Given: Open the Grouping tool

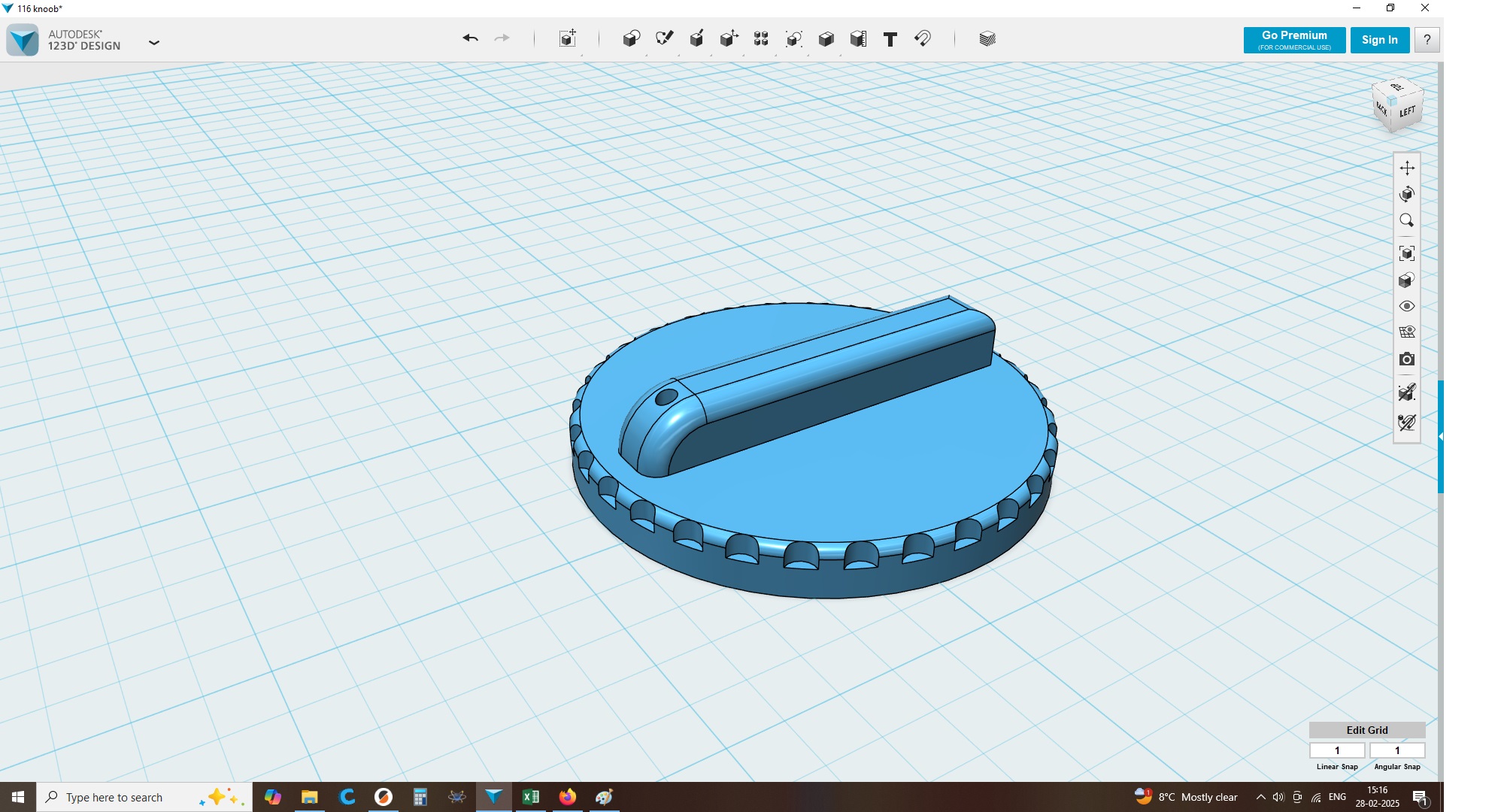Looking at the screenshot, I should [793, 38].
